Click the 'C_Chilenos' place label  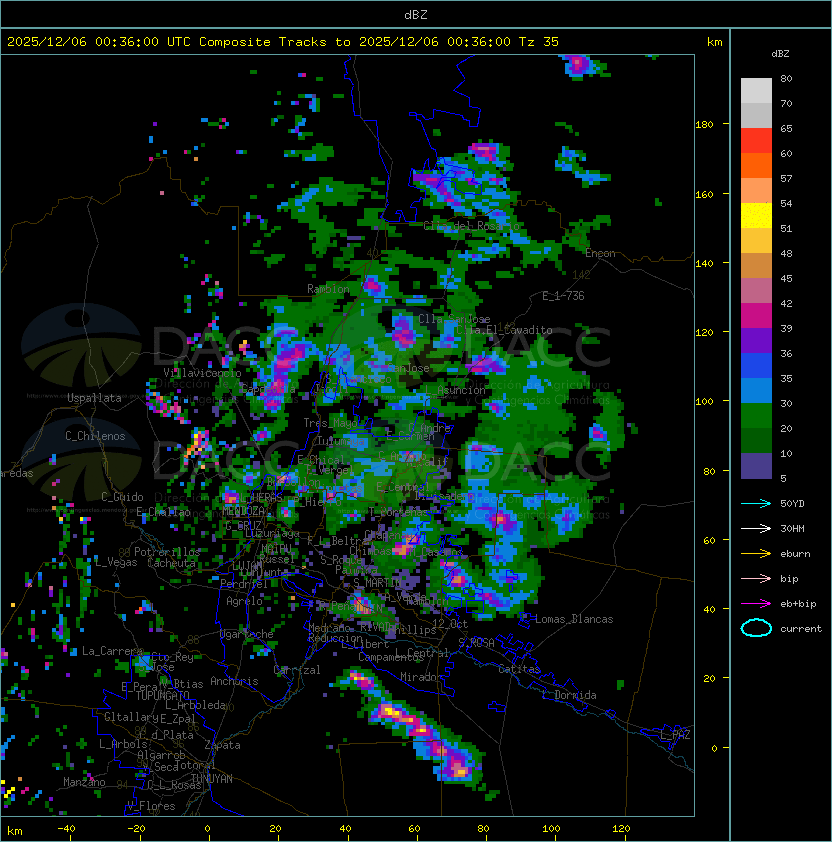click(95, 436)
